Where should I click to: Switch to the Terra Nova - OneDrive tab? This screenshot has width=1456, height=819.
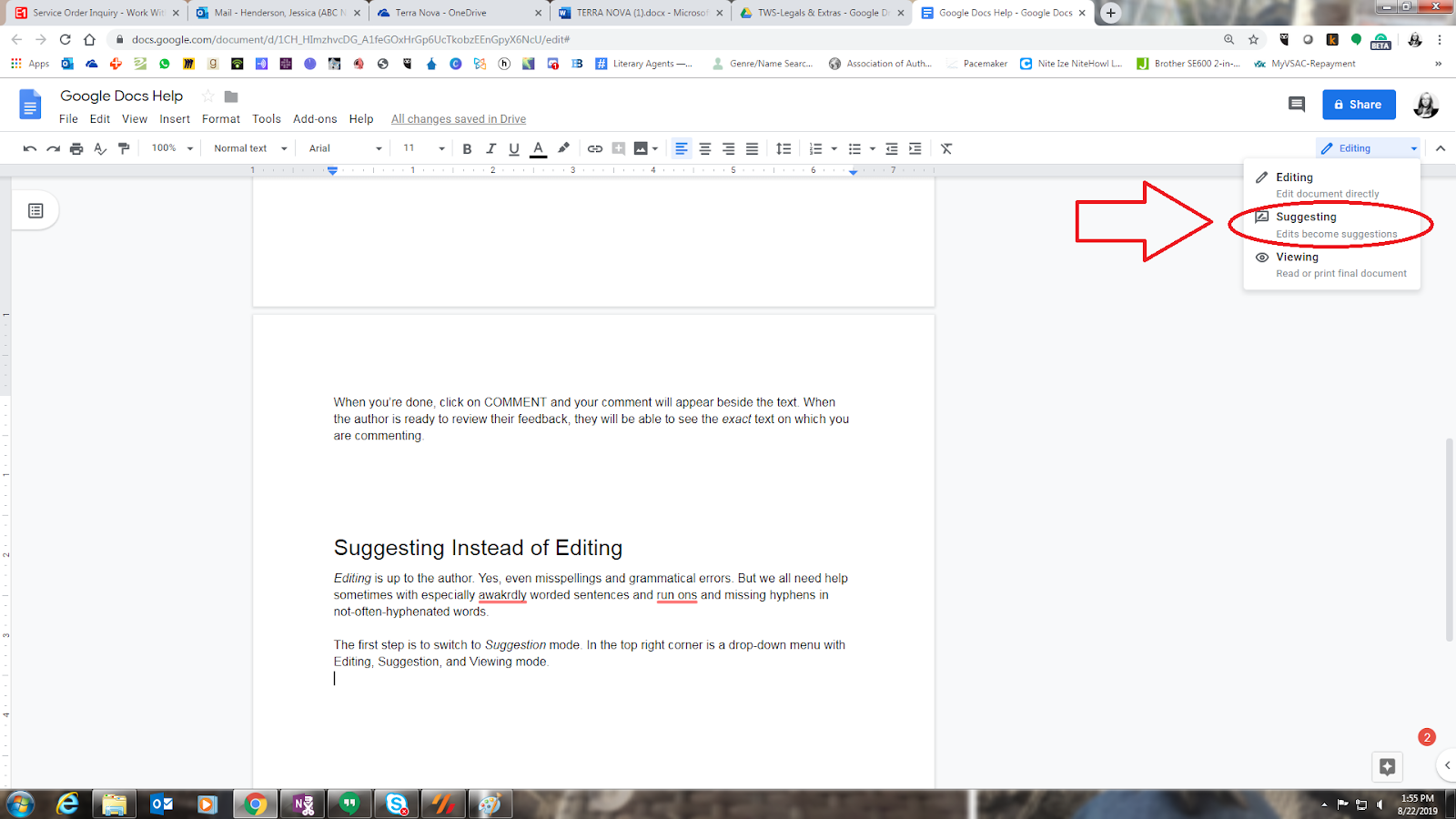(460, 13)
